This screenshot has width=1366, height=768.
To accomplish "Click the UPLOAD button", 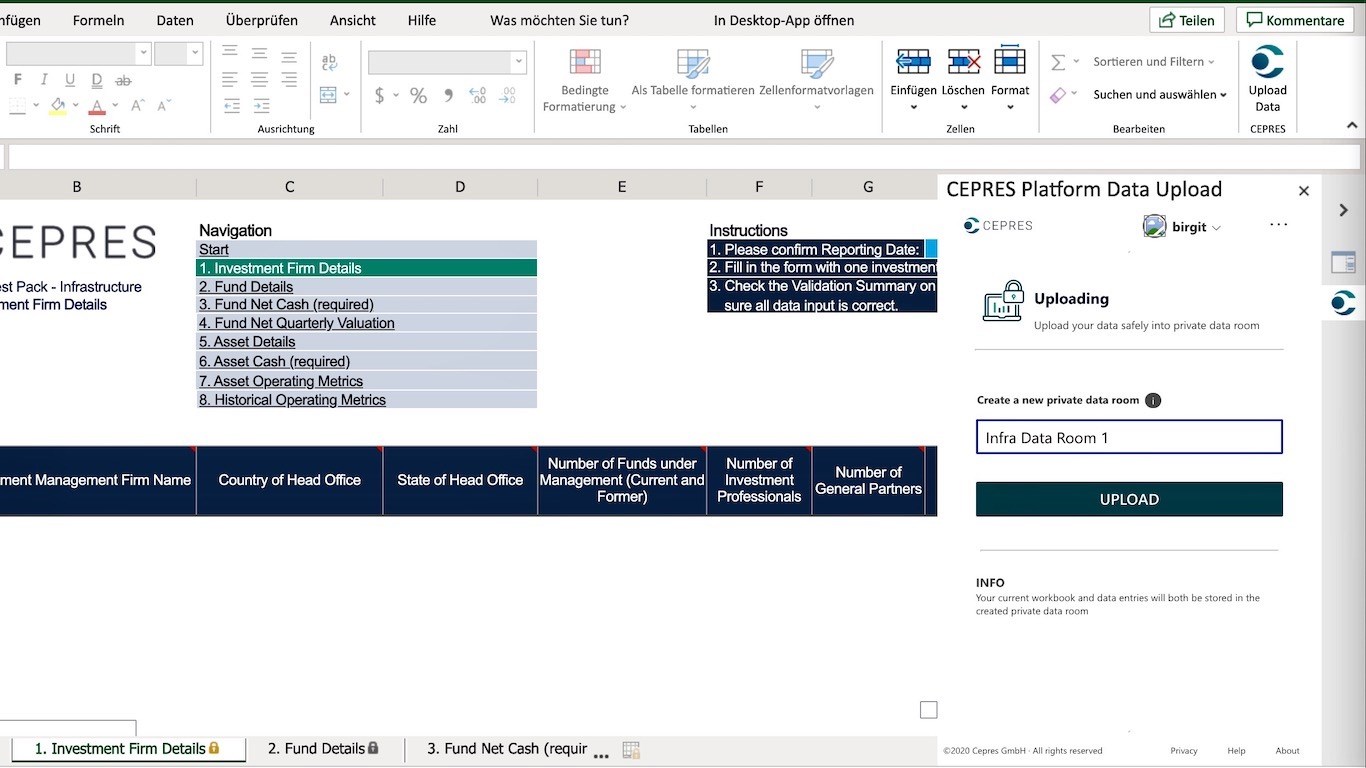I will (x=1129, y=499).
